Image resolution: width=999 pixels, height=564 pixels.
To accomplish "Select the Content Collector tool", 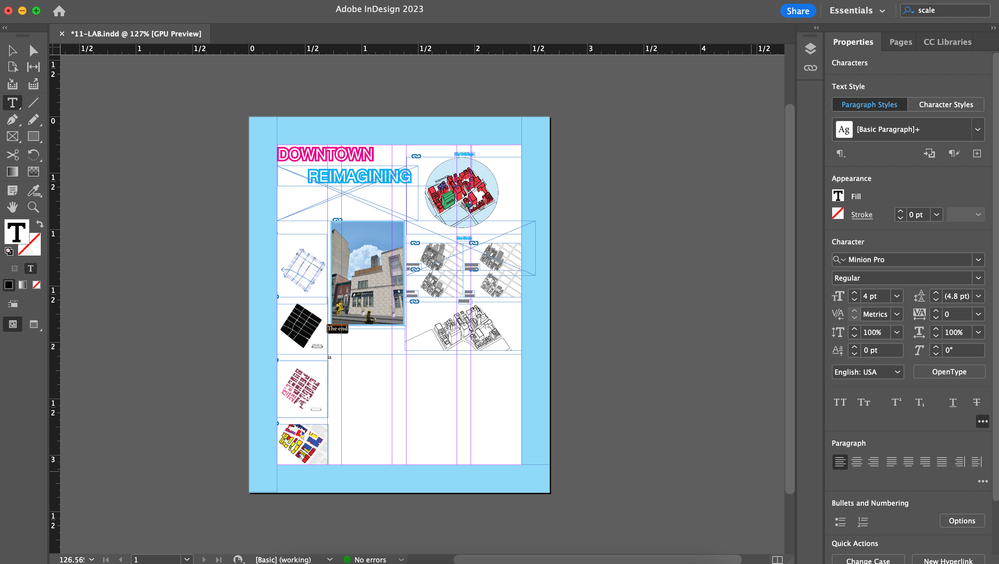I will (x=12, y=84).
